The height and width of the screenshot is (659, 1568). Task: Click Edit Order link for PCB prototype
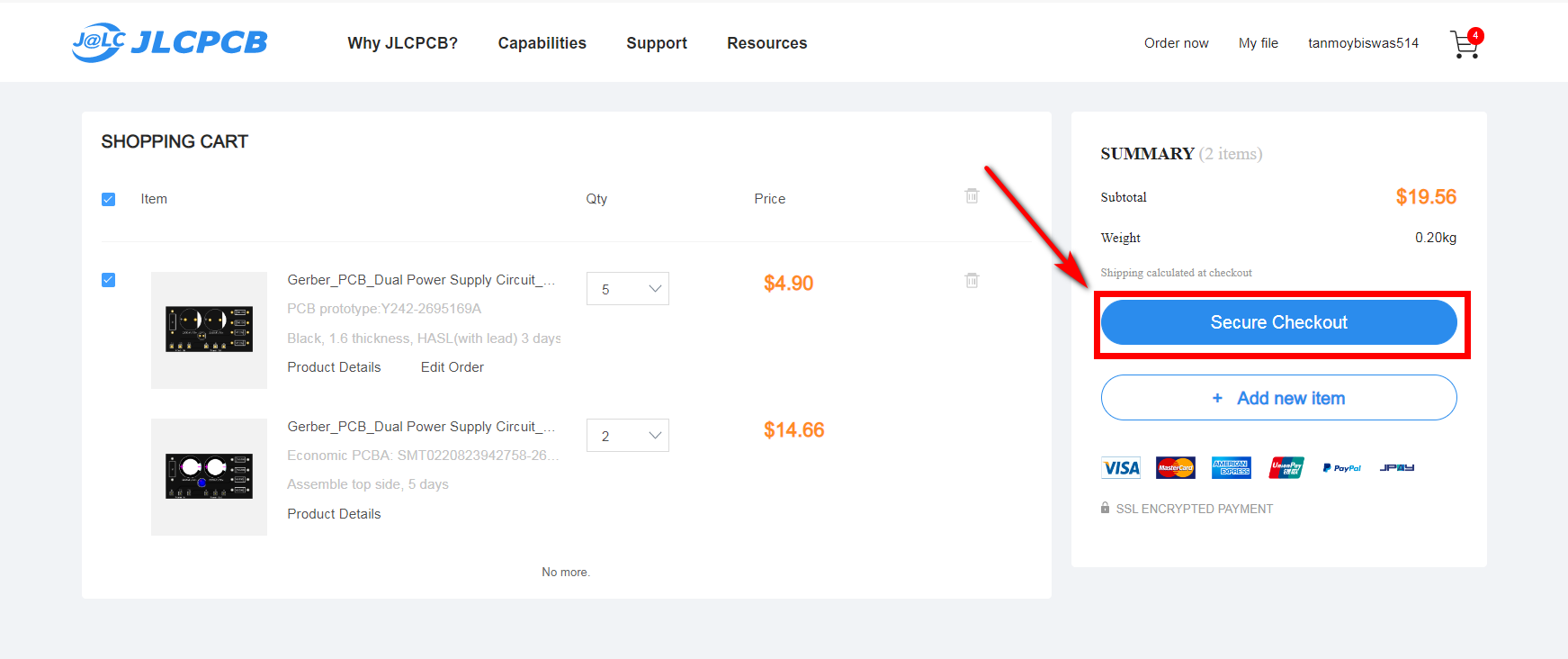[452, 367]
